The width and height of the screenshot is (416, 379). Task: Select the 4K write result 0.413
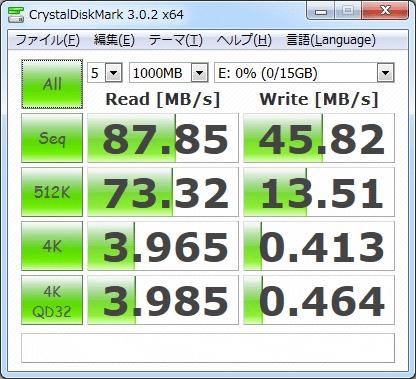point(319,246)
